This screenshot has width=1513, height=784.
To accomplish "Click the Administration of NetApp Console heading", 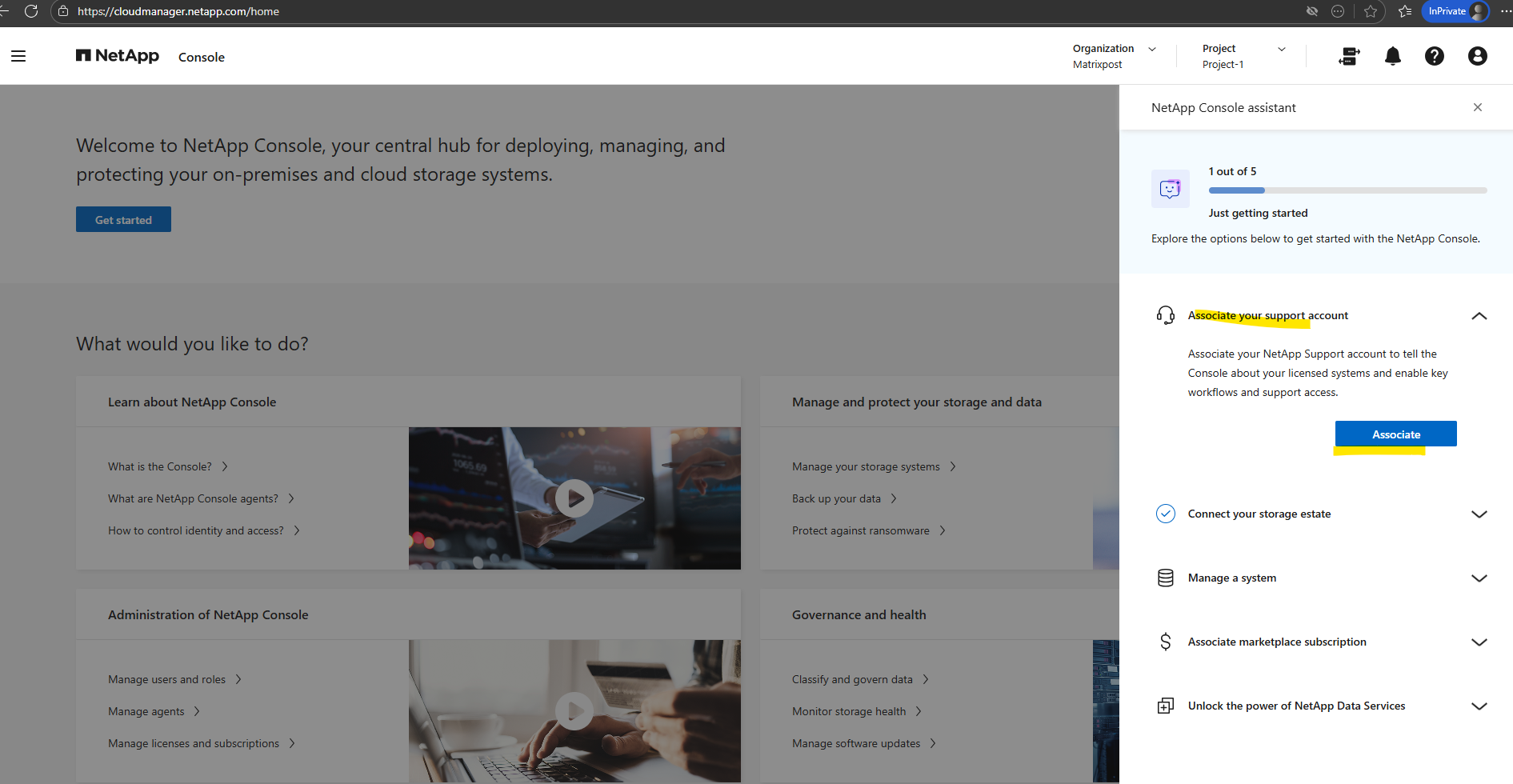I will point(208,614).
